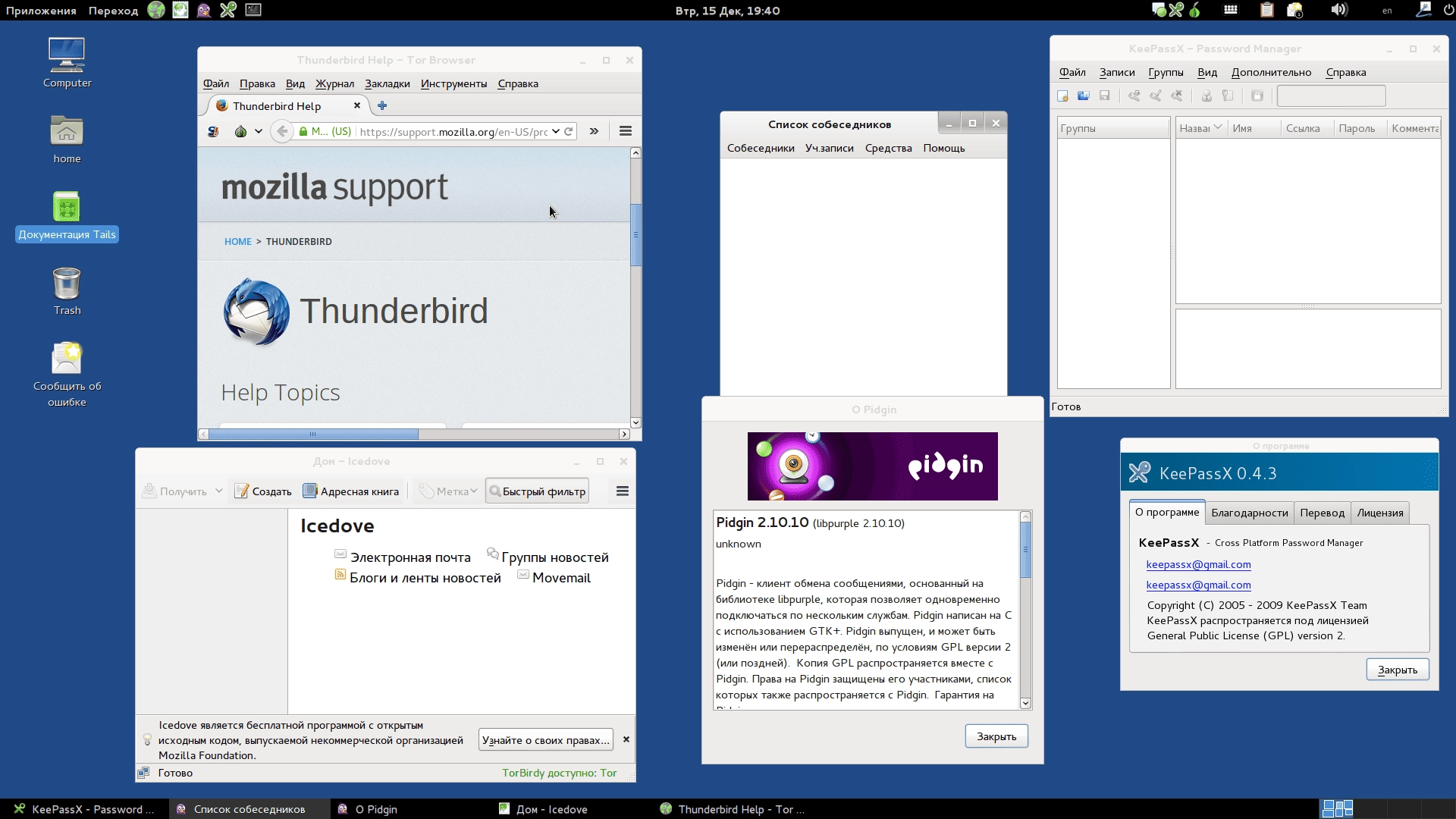This screenshot has height=819, width=1456.
Task: Open the Computer desktop icon
Action: [67, 63]
